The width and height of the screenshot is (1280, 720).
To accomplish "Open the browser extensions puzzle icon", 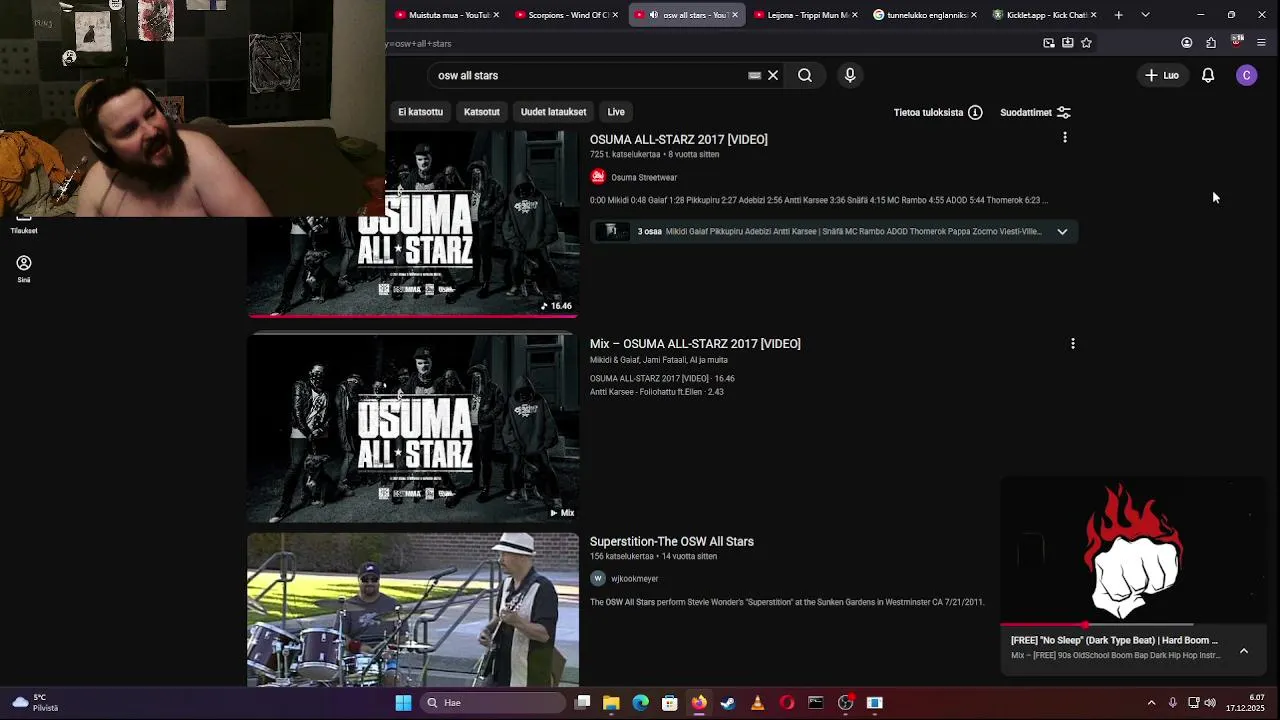I will click(x=1211, y=43).
